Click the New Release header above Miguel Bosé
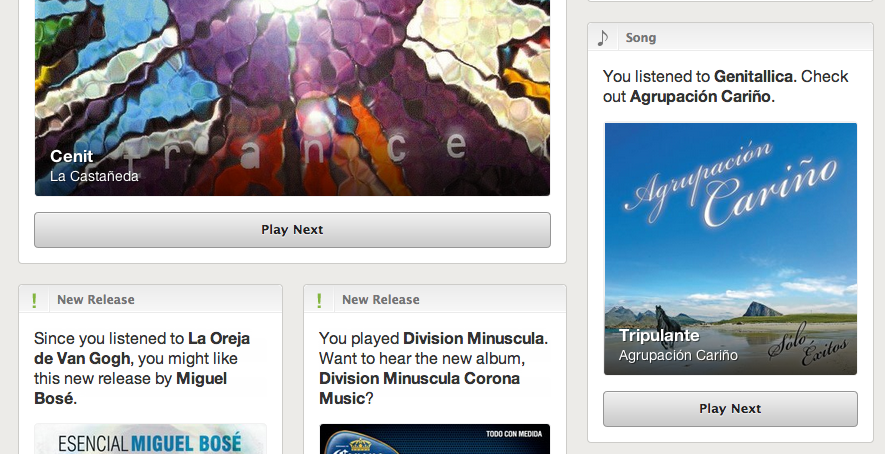Image resolution: width=885 pixels, height=454 pixels. pyautogui.click(x=96, y=300)
